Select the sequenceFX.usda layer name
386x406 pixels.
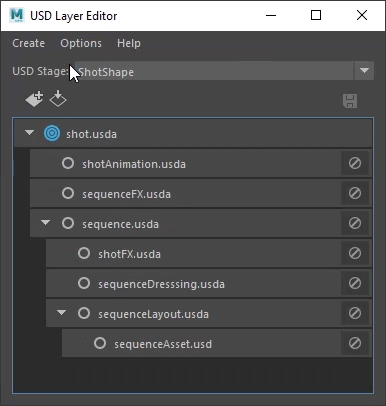127,194
